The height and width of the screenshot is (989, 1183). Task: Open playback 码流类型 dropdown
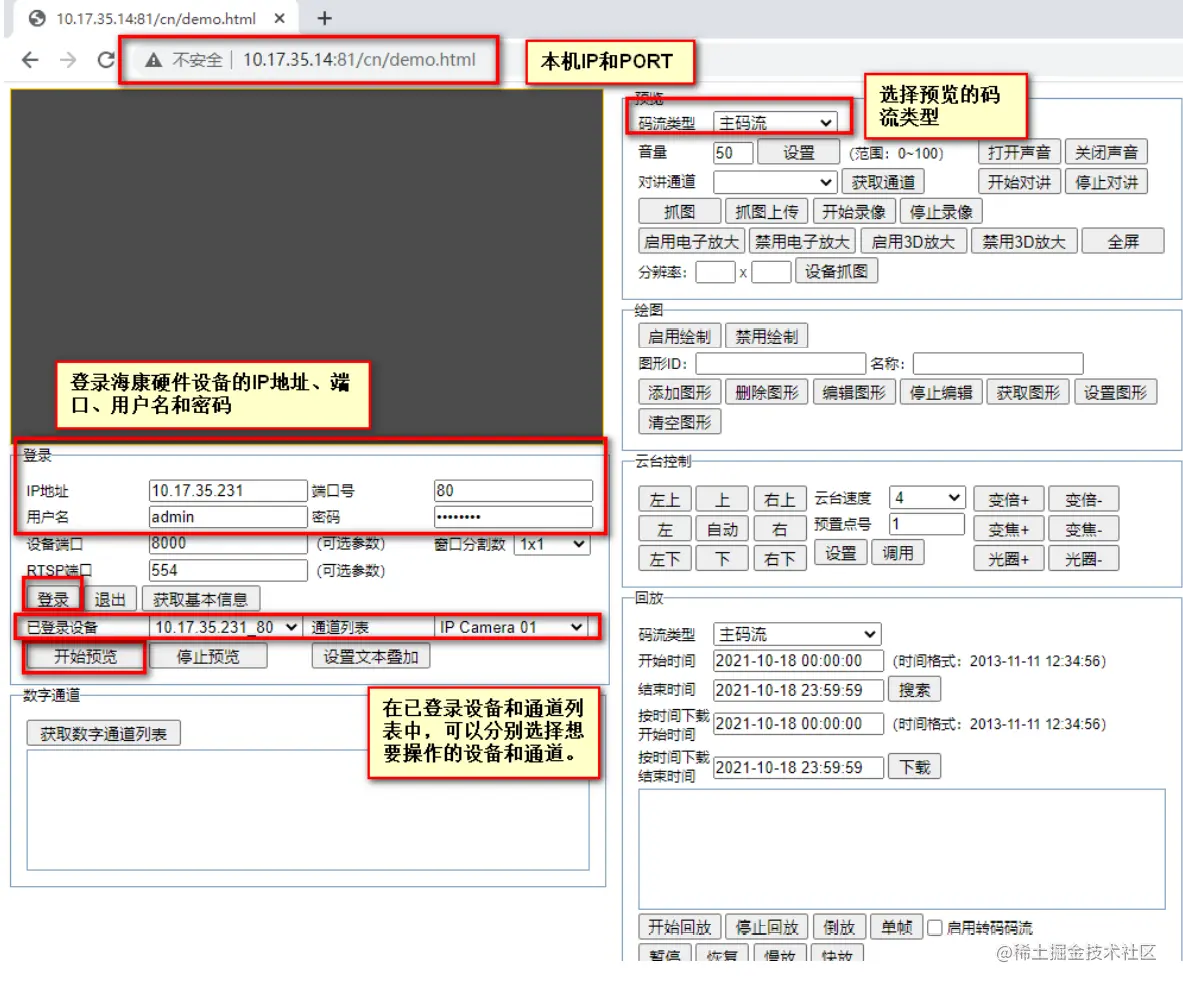point(797,634)
